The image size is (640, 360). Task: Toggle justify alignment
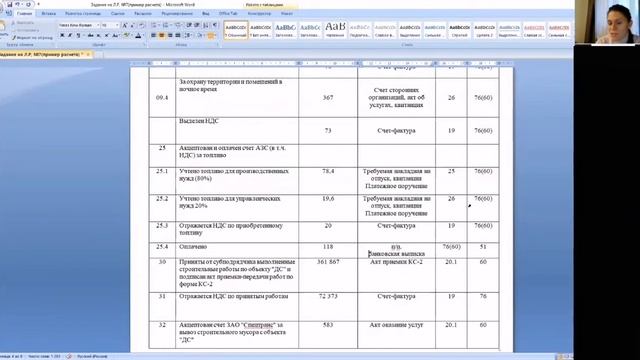pos(178,36)
